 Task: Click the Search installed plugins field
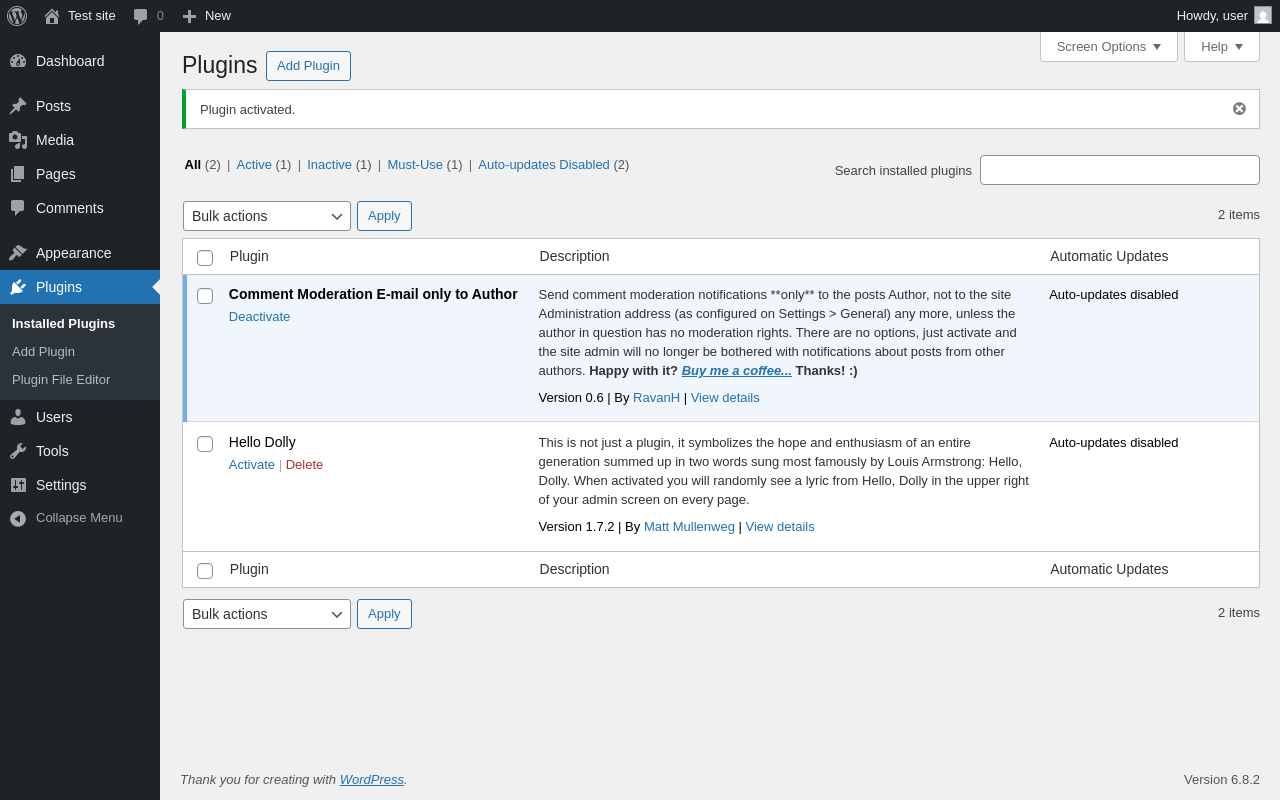pyautogui.click(x=1120, y=170)
